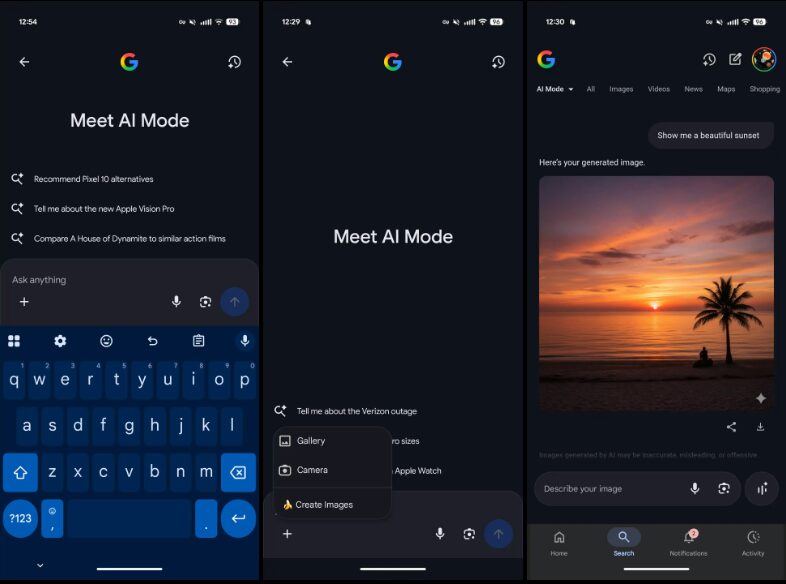
Task: Switch keyboard to ?123 symbols layout
Action: click(20, 518)
